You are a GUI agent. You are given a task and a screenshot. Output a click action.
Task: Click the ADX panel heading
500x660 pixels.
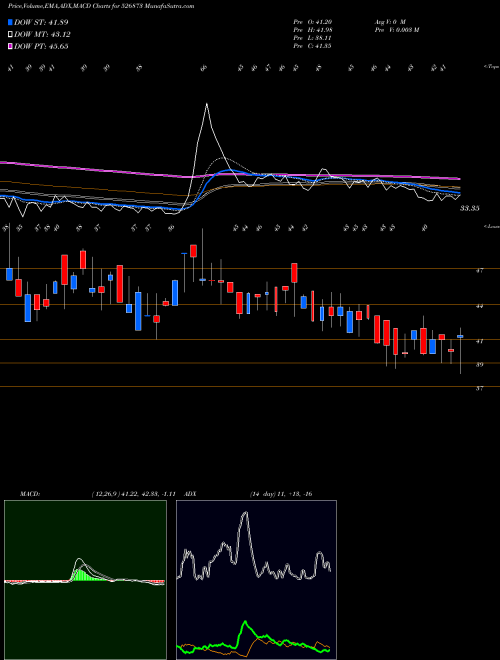[190, 494]
